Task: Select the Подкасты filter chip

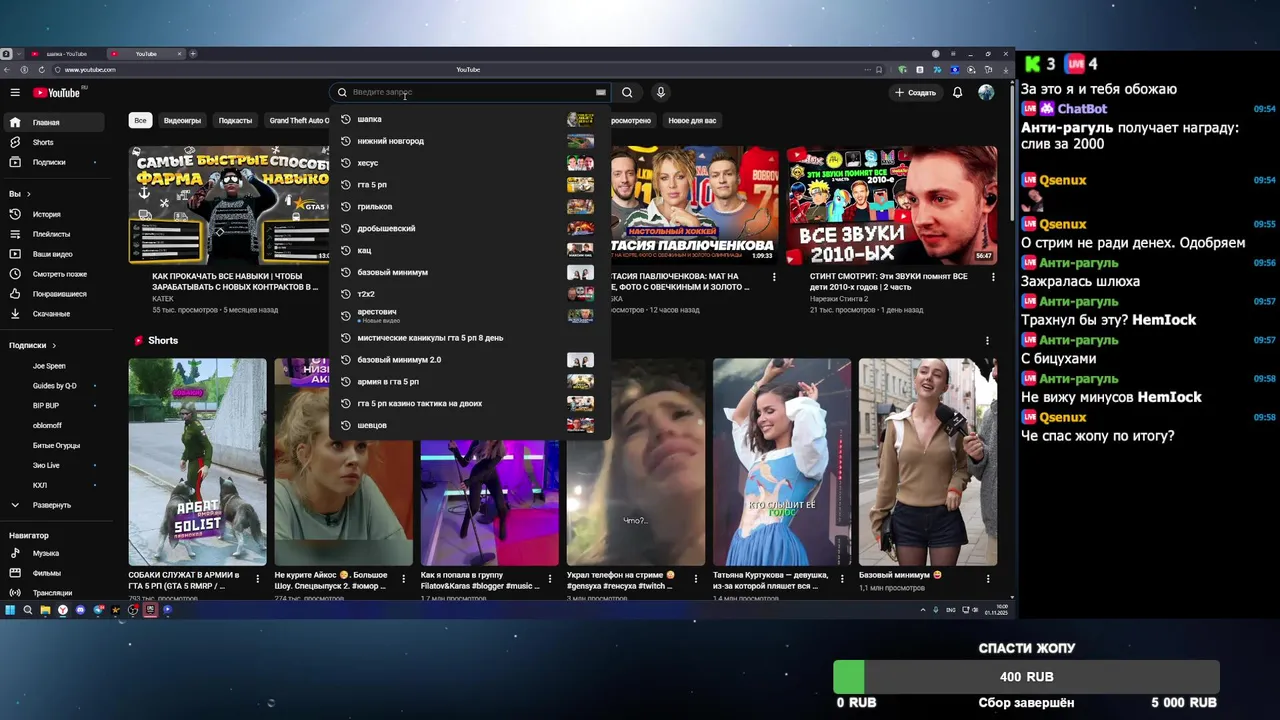Action: pos(235,120)
